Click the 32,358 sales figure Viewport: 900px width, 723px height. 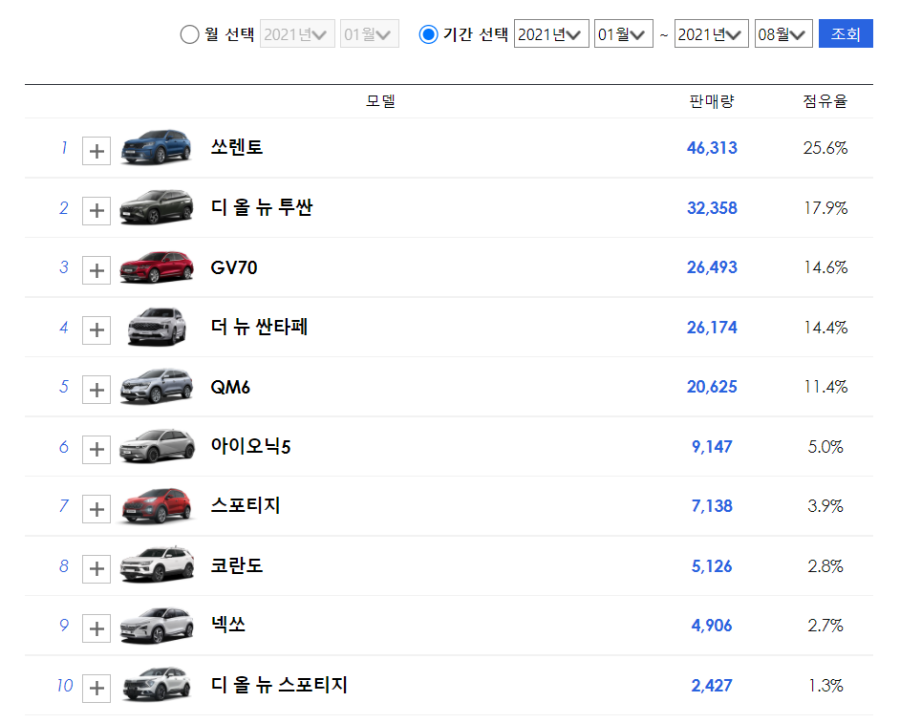coord(712,208)
